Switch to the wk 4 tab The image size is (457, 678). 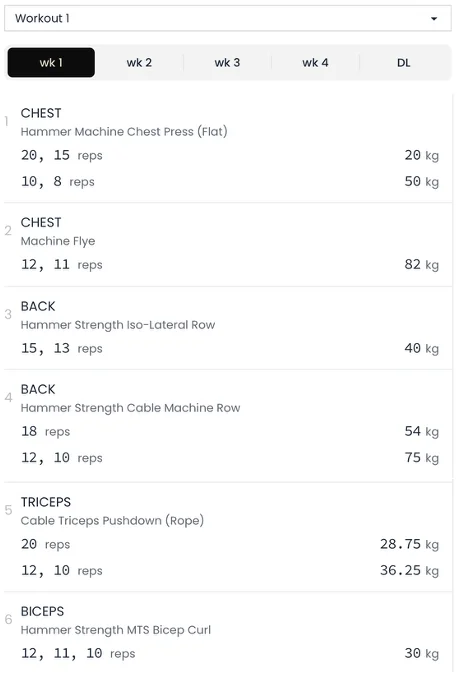315,63
